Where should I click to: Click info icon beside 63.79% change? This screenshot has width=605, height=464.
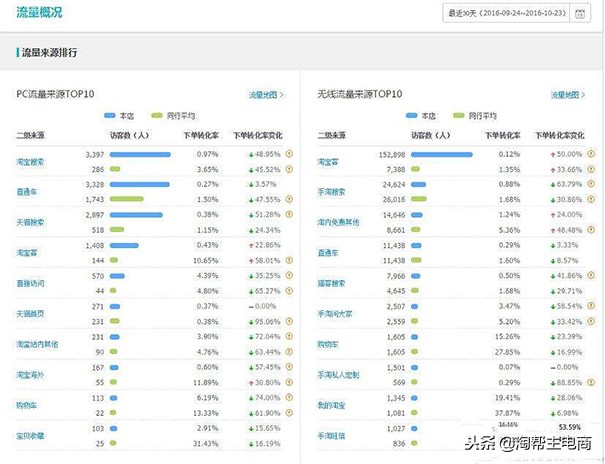click(x=591, y=184)
